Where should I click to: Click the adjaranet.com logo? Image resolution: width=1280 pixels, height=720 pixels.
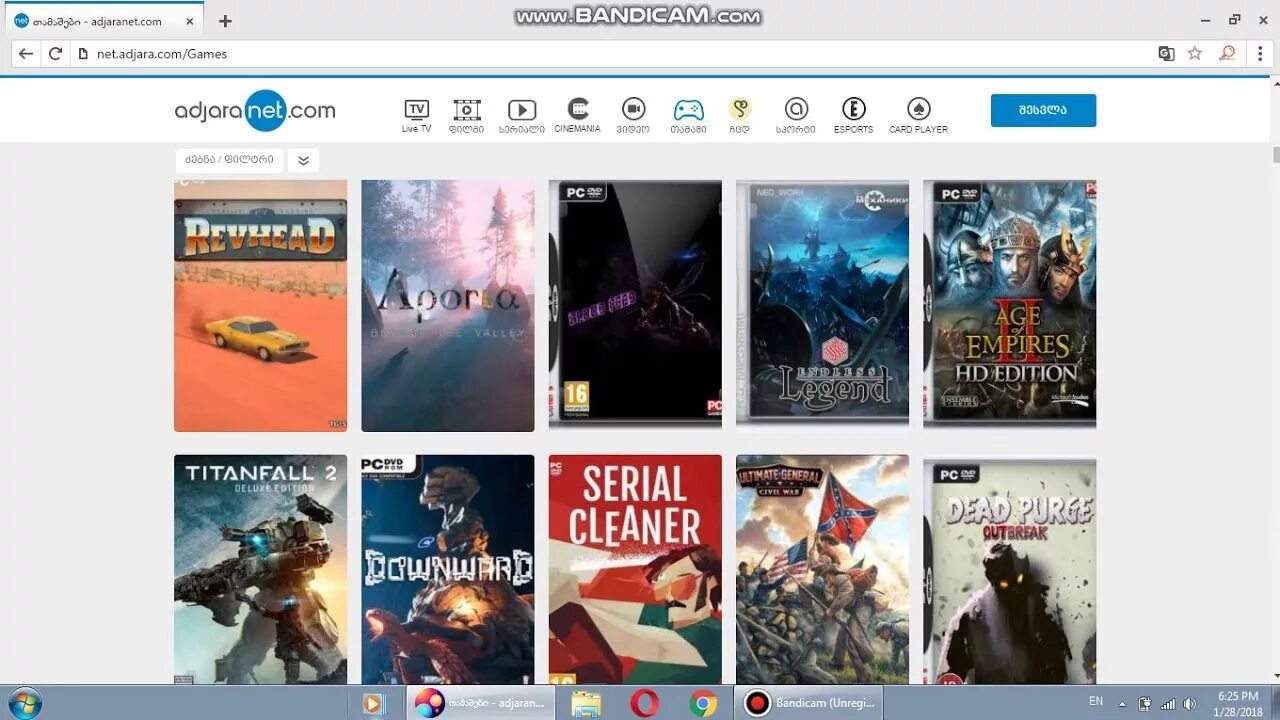[255, 110]
